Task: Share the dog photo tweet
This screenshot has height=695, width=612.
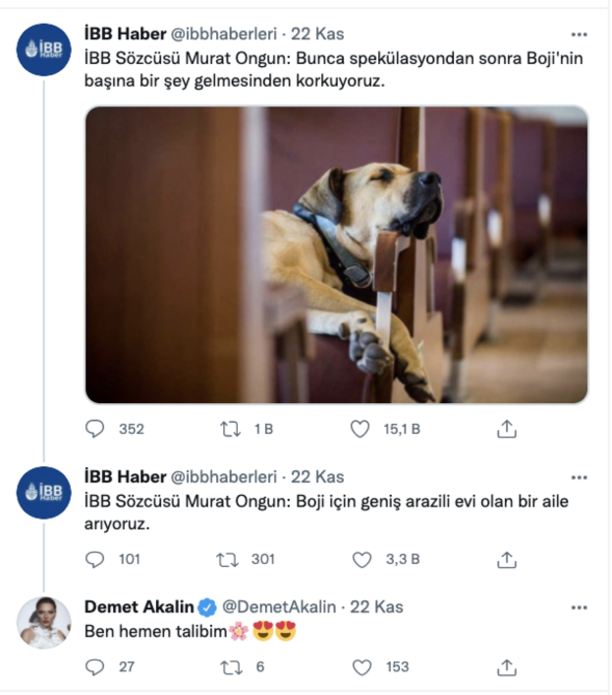Action: 507,429
